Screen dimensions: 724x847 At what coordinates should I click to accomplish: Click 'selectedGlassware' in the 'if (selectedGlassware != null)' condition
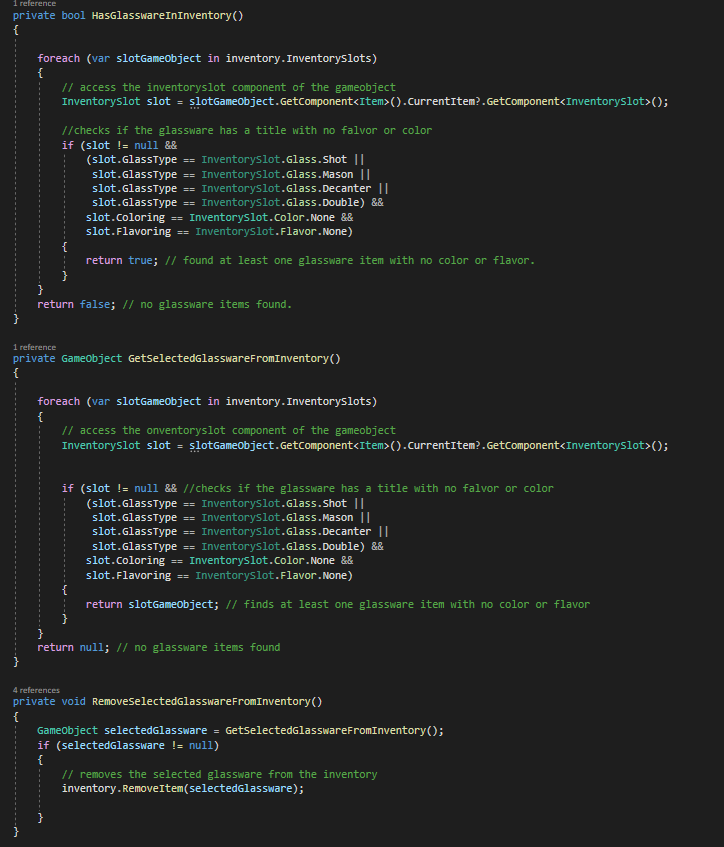(113, 745)
